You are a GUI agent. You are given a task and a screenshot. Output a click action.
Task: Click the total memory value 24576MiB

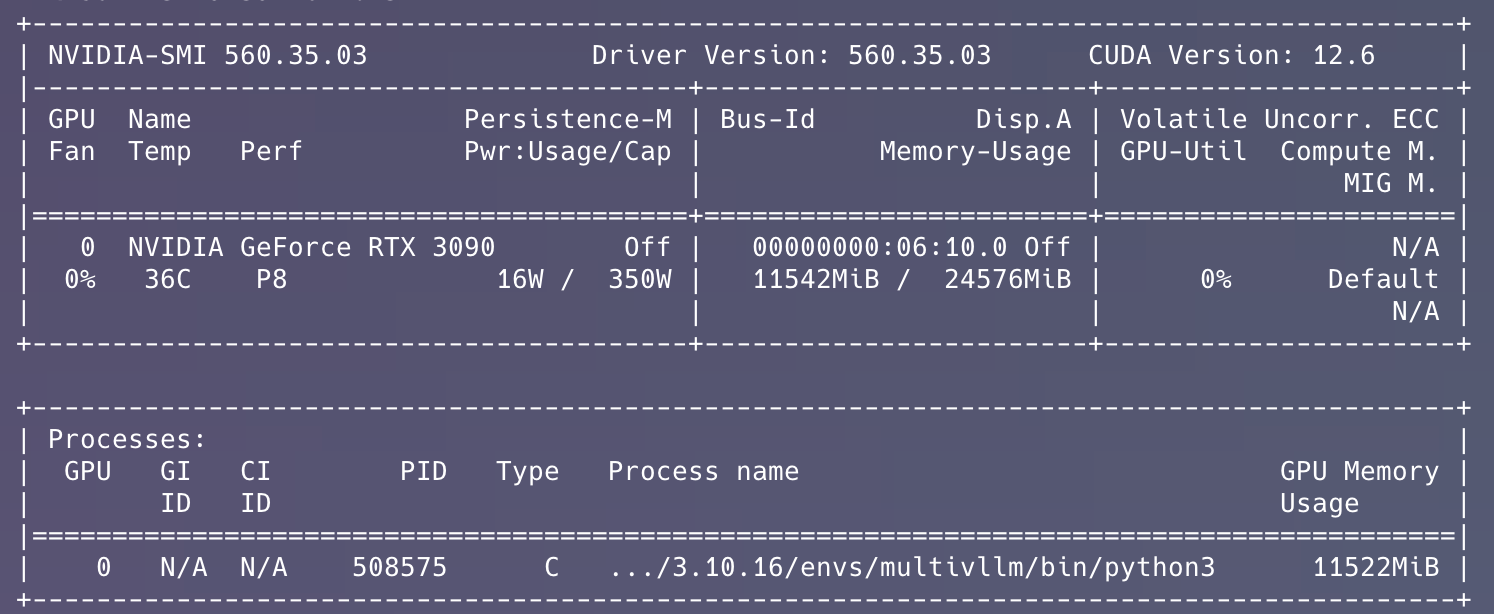click(1007, 279)
